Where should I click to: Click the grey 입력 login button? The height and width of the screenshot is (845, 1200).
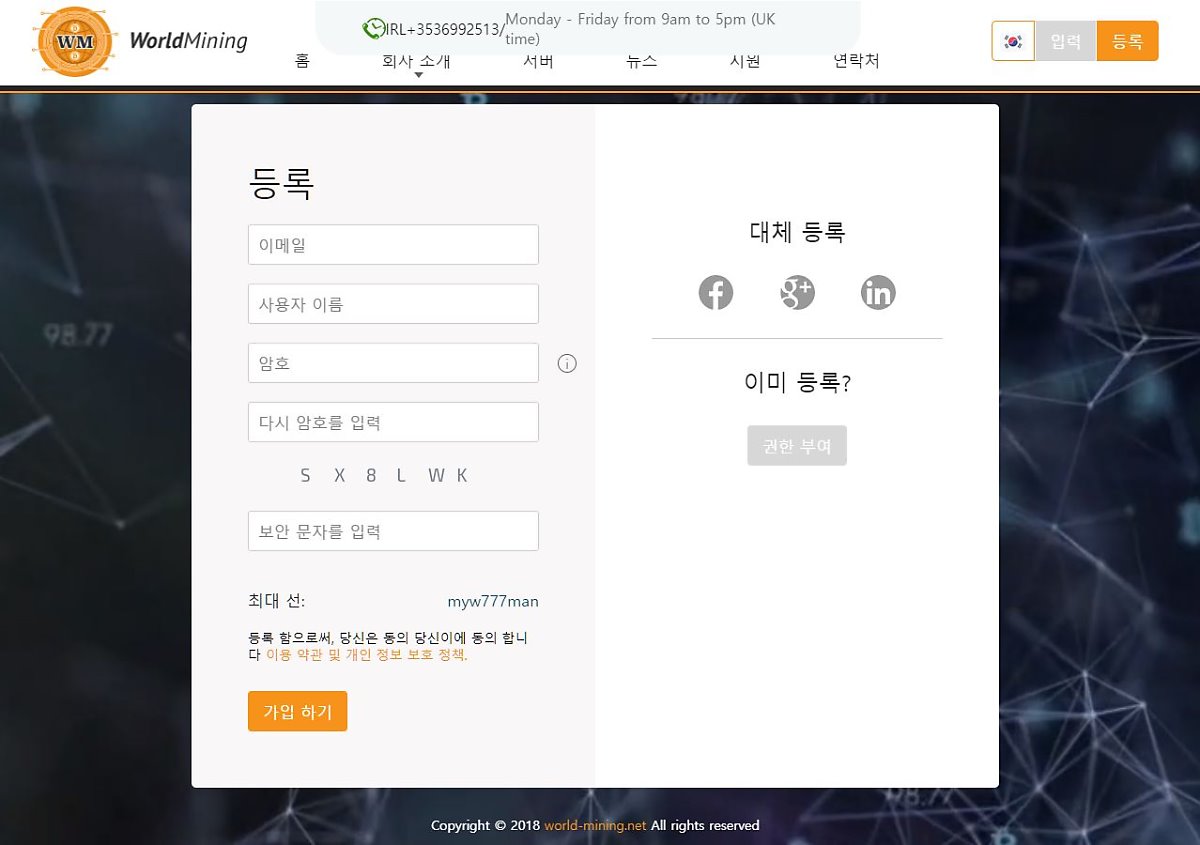1066,41
